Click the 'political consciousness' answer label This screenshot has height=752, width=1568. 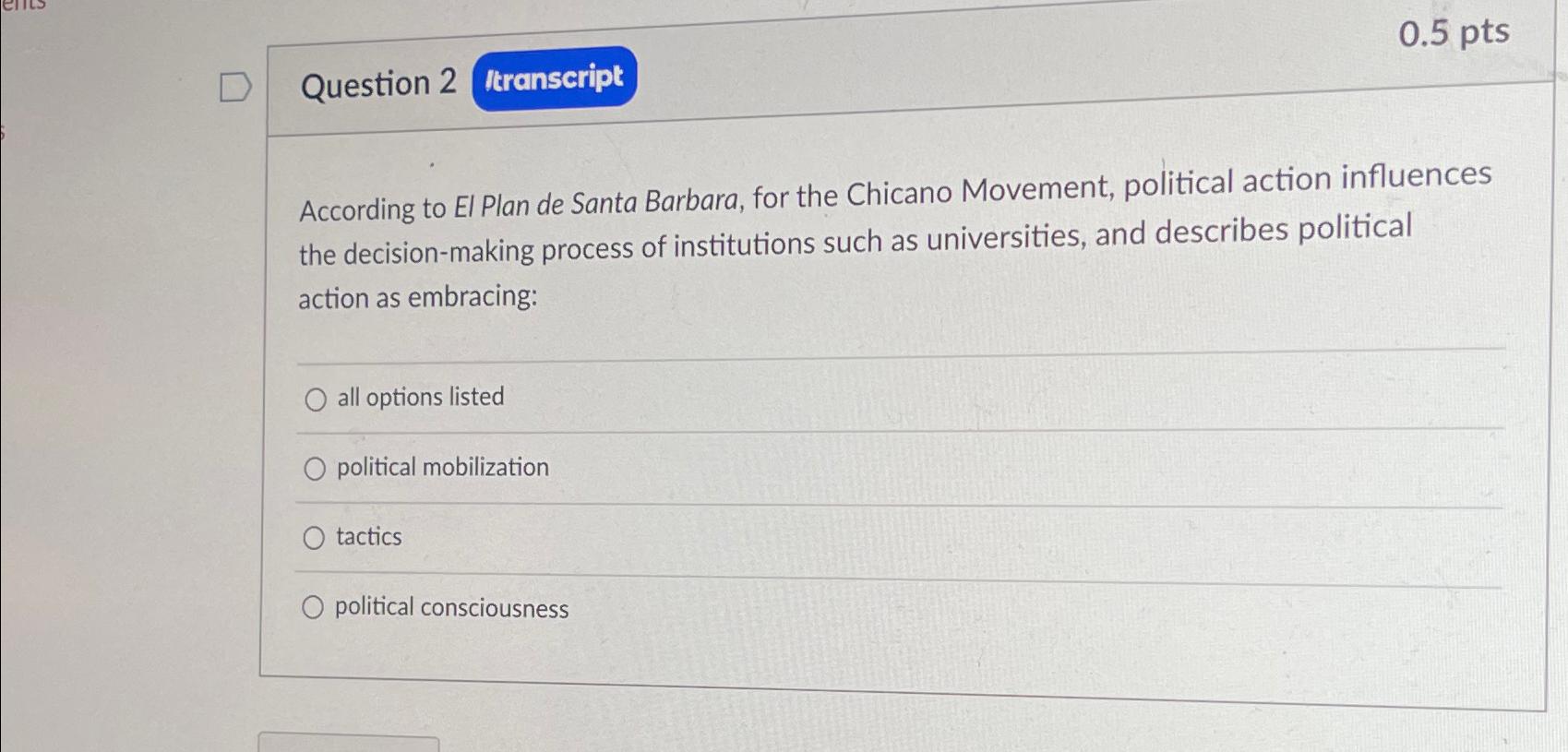coord(451,607)
